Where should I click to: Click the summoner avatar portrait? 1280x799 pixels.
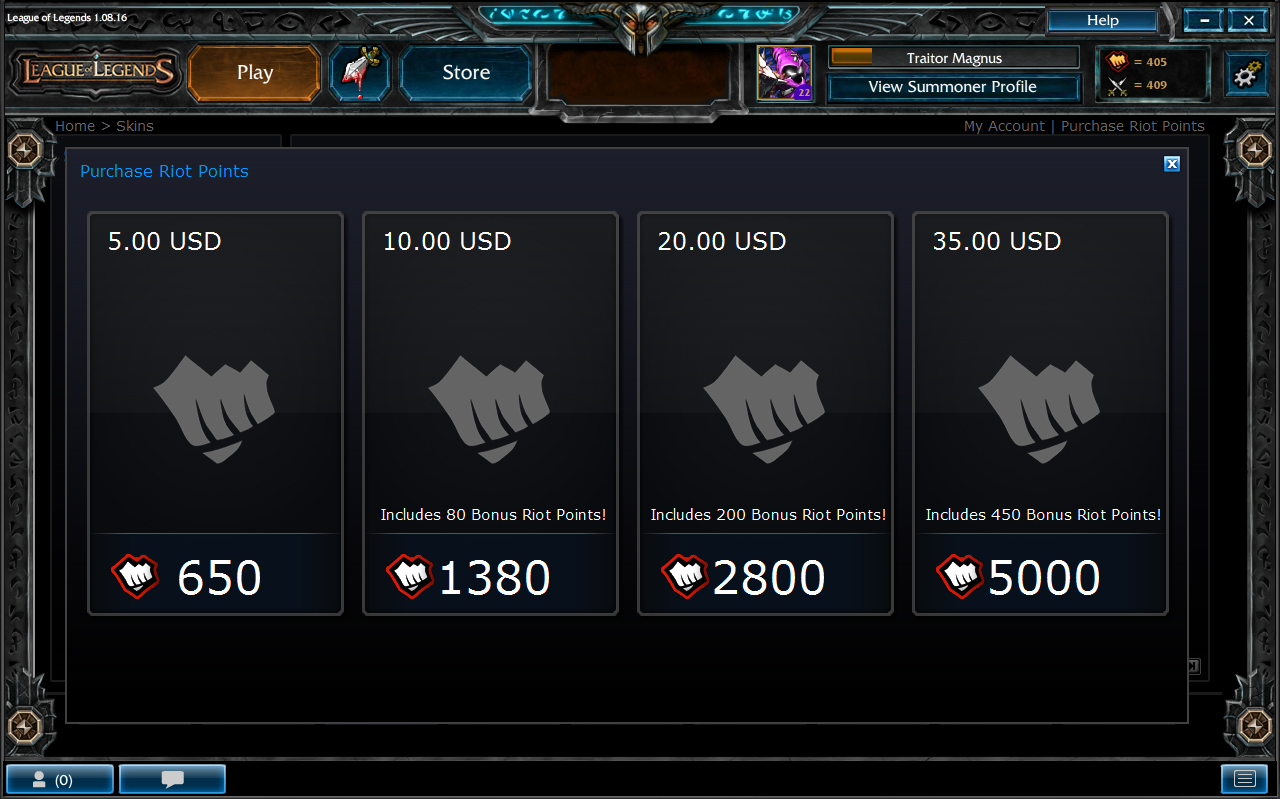click(x=784, y=73)
